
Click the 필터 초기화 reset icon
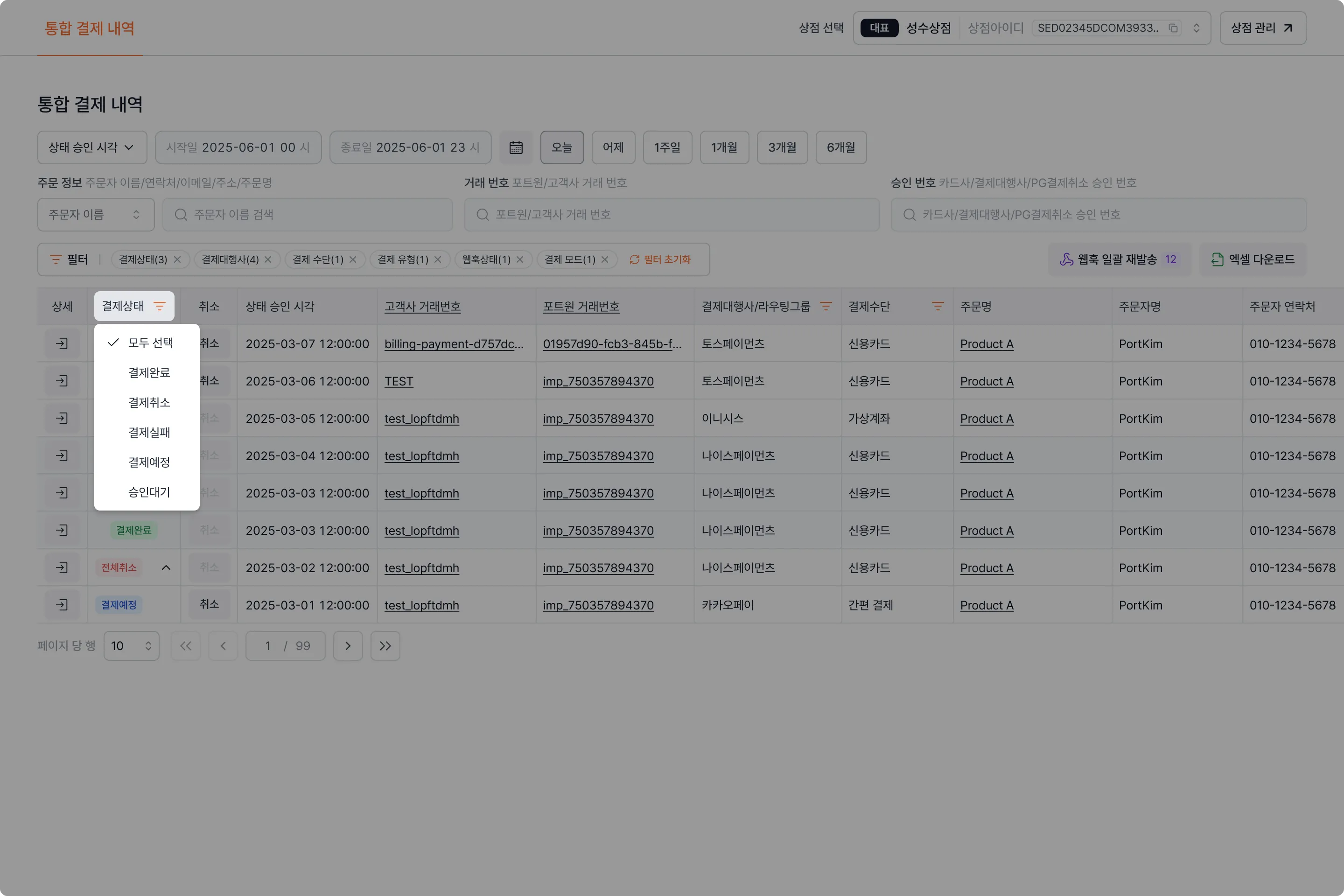click(x=634, y=259)
